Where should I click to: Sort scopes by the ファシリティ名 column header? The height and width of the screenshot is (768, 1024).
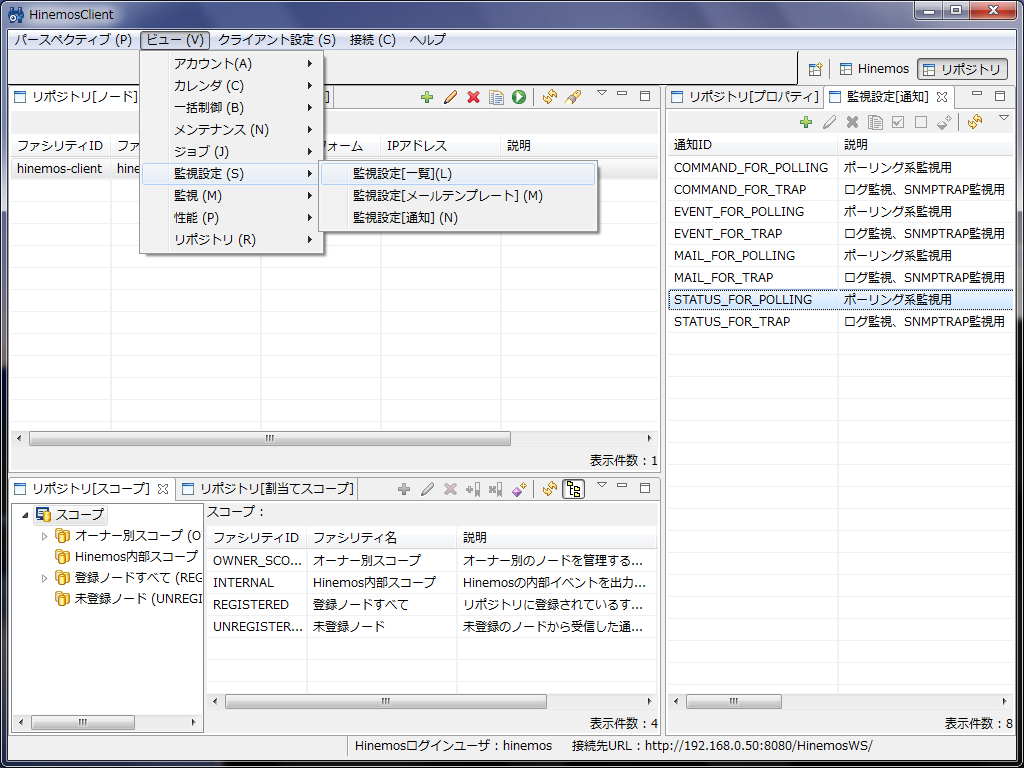tap(382, 538)
